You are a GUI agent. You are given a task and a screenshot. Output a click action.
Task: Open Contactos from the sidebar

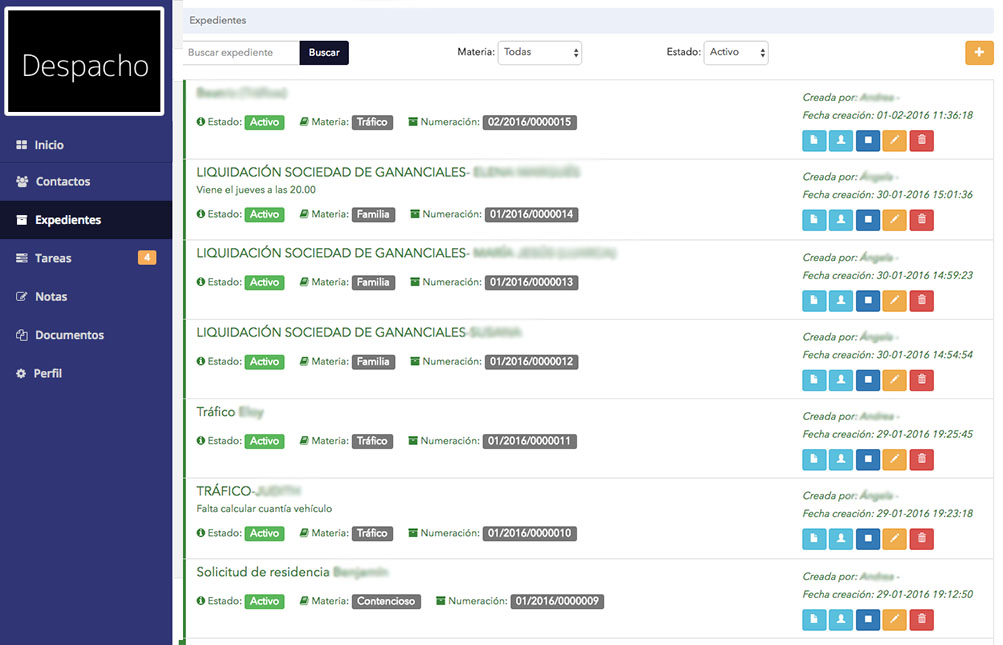(62, 182)
